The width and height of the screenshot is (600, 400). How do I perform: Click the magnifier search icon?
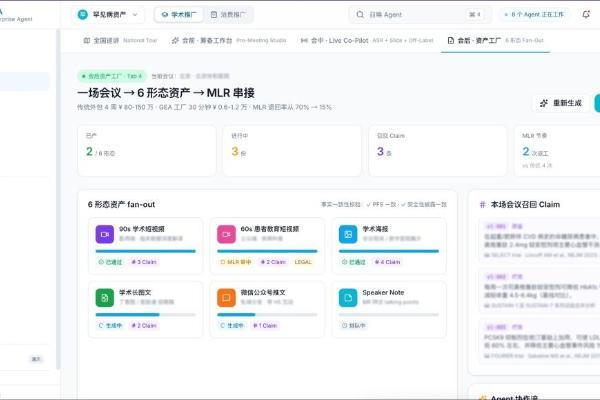tap(360, 15)
